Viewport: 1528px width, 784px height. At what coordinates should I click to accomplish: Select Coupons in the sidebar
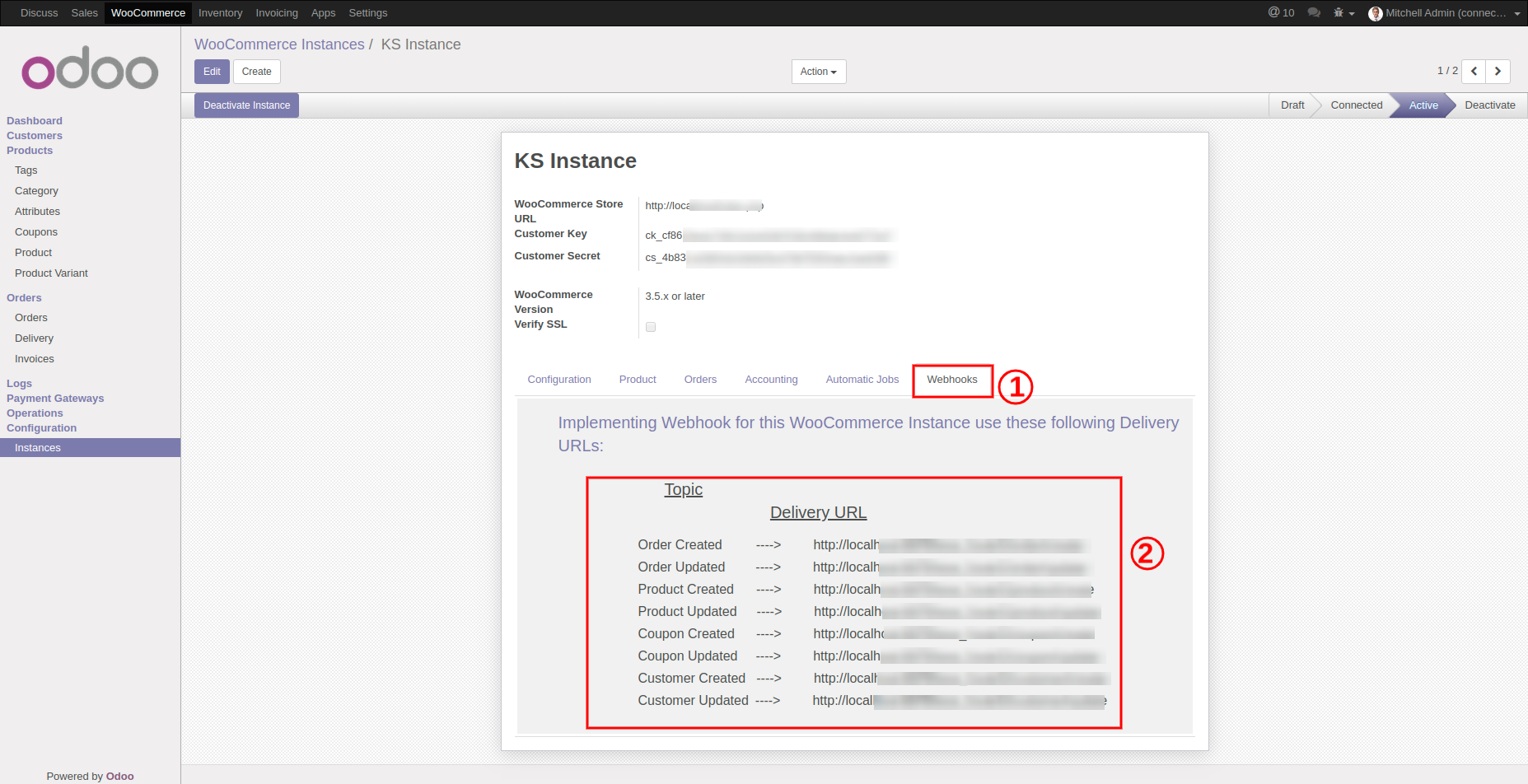coord(36,232)
